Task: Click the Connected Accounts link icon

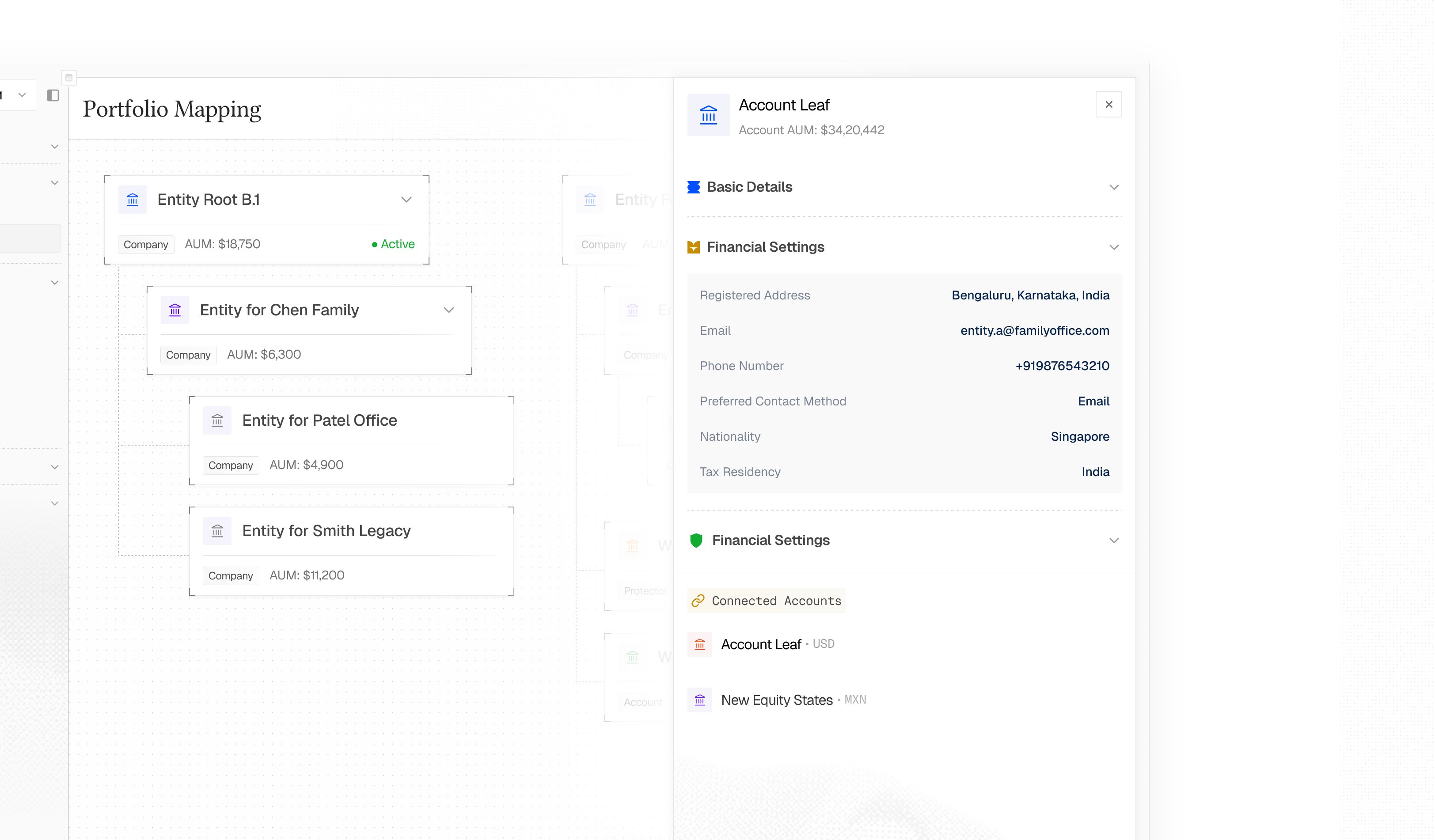Action: pyautogui.click(x=698, y=601)
